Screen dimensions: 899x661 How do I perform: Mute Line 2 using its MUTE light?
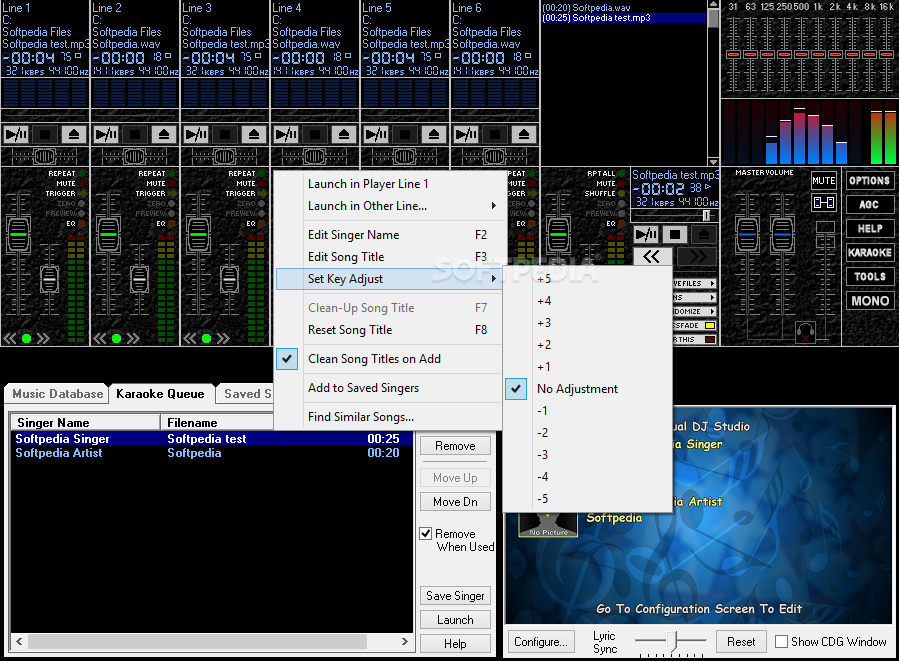pyautogui.click(x=172, y=183)
